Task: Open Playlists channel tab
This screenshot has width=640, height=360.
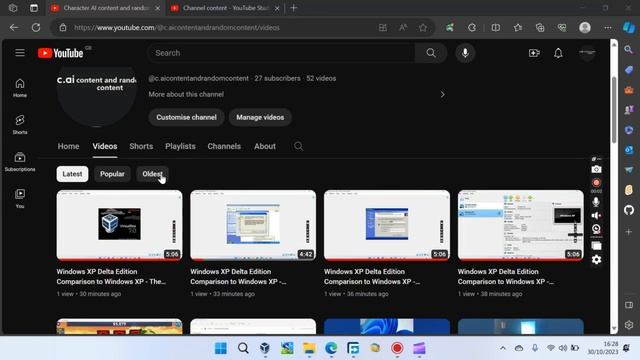Action: click(x=180, y=146)
